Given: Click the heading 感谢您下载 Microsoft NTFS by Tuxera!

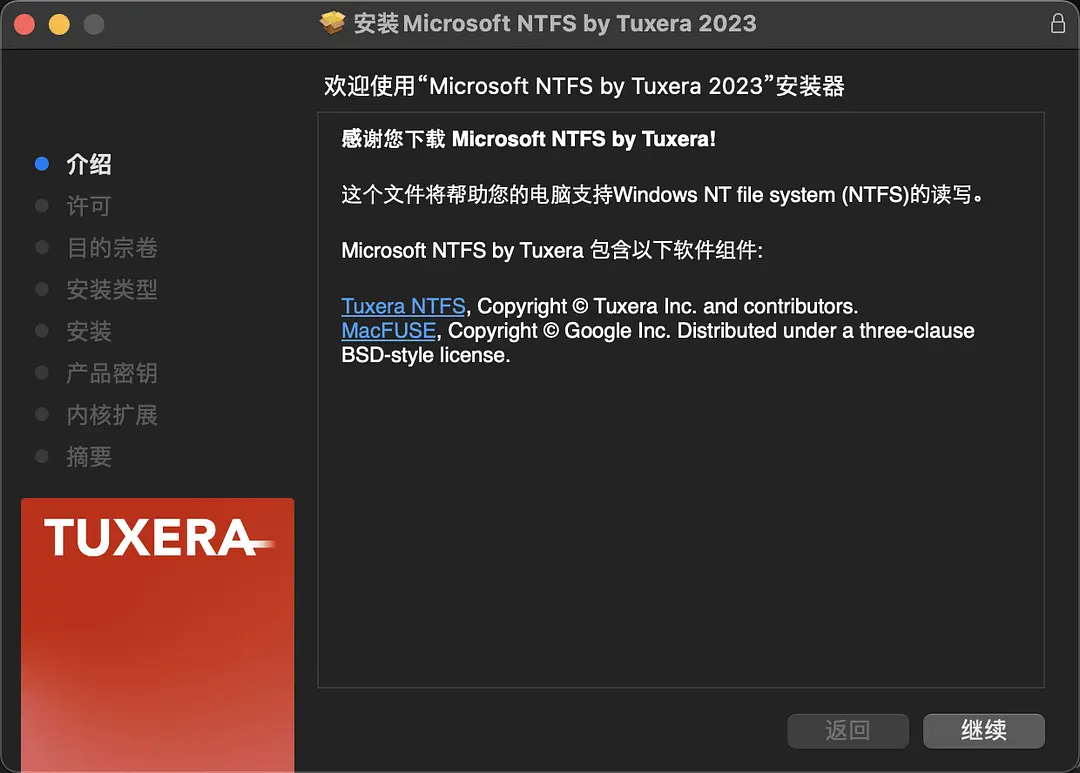Looking at the screenshot, I should (x=528, y=139).
